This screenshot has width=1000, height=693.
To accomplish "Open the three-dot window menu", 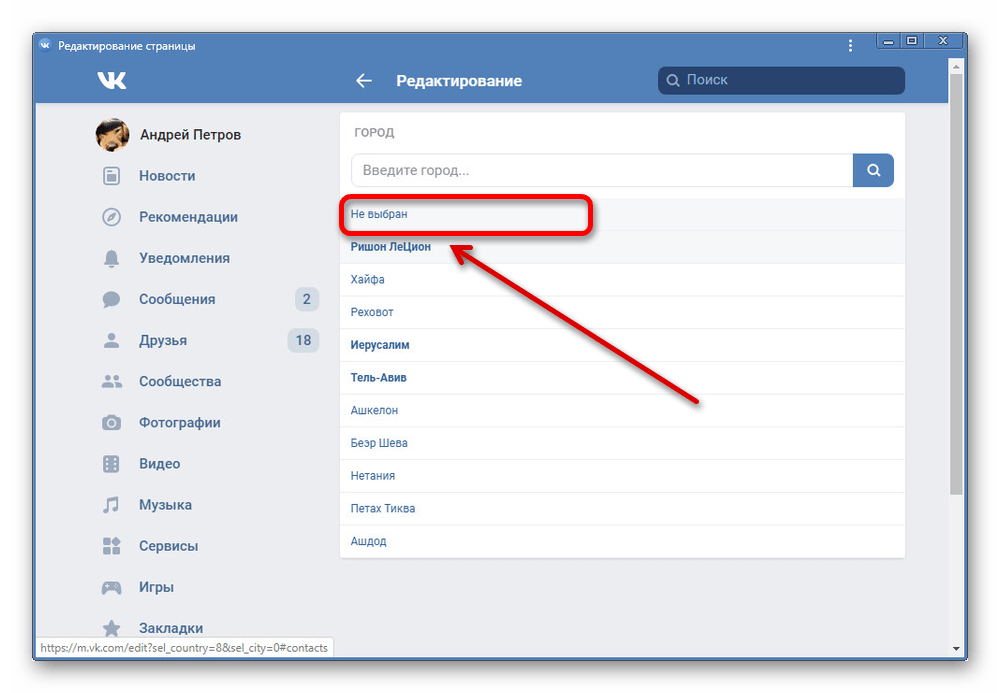I will click(850, 45).
